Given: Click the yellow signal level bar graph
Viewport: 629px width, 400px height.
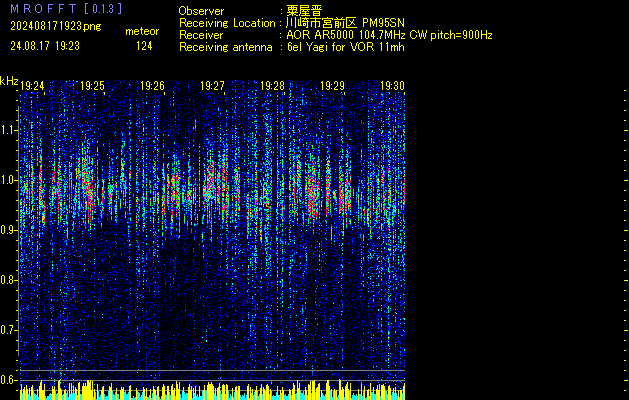Looking at the screenshot, I should 212,391.
